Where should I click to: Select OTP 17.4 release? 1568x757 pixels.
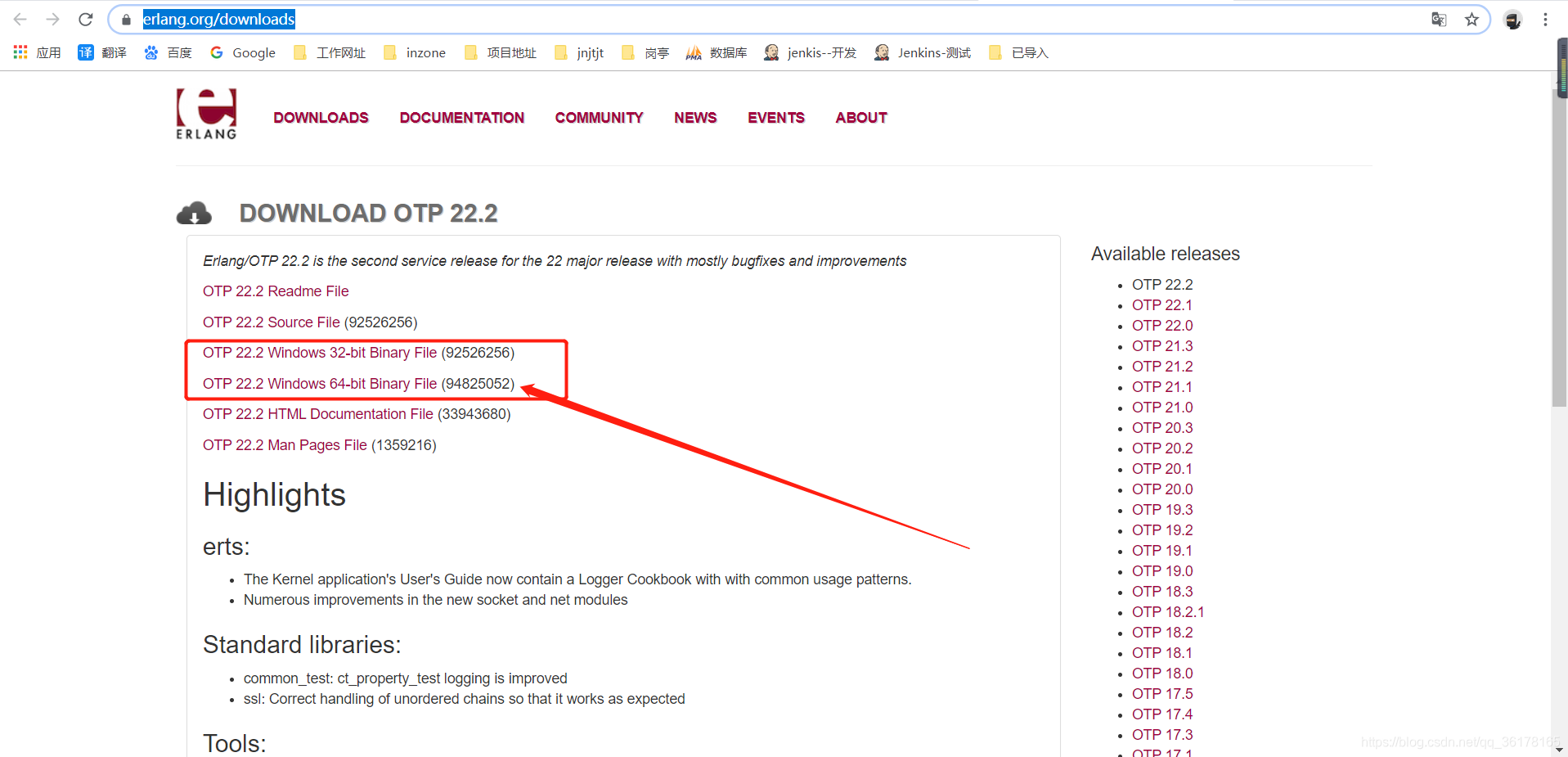coord(1162,714)
